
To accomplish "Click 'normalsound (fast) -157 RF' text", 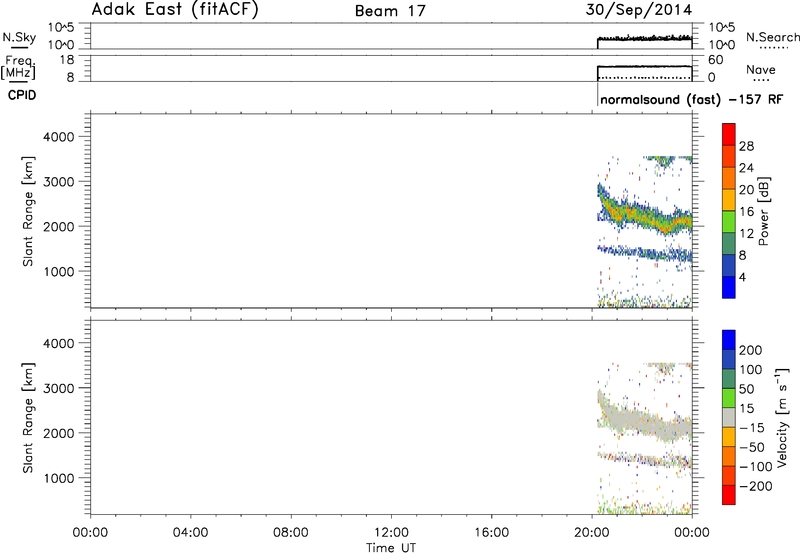I will (691, 99).
